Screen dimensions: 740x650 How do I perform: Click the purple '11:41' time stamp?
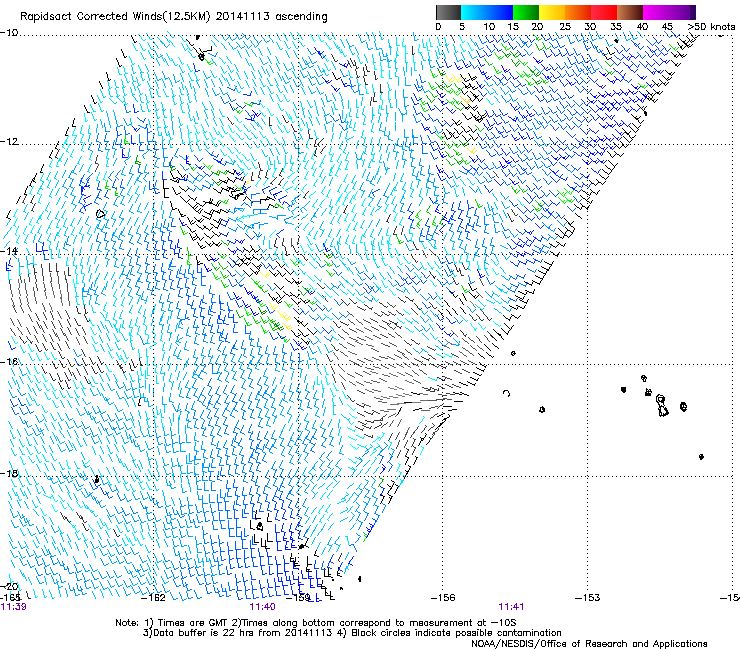(x=511, y=607)
